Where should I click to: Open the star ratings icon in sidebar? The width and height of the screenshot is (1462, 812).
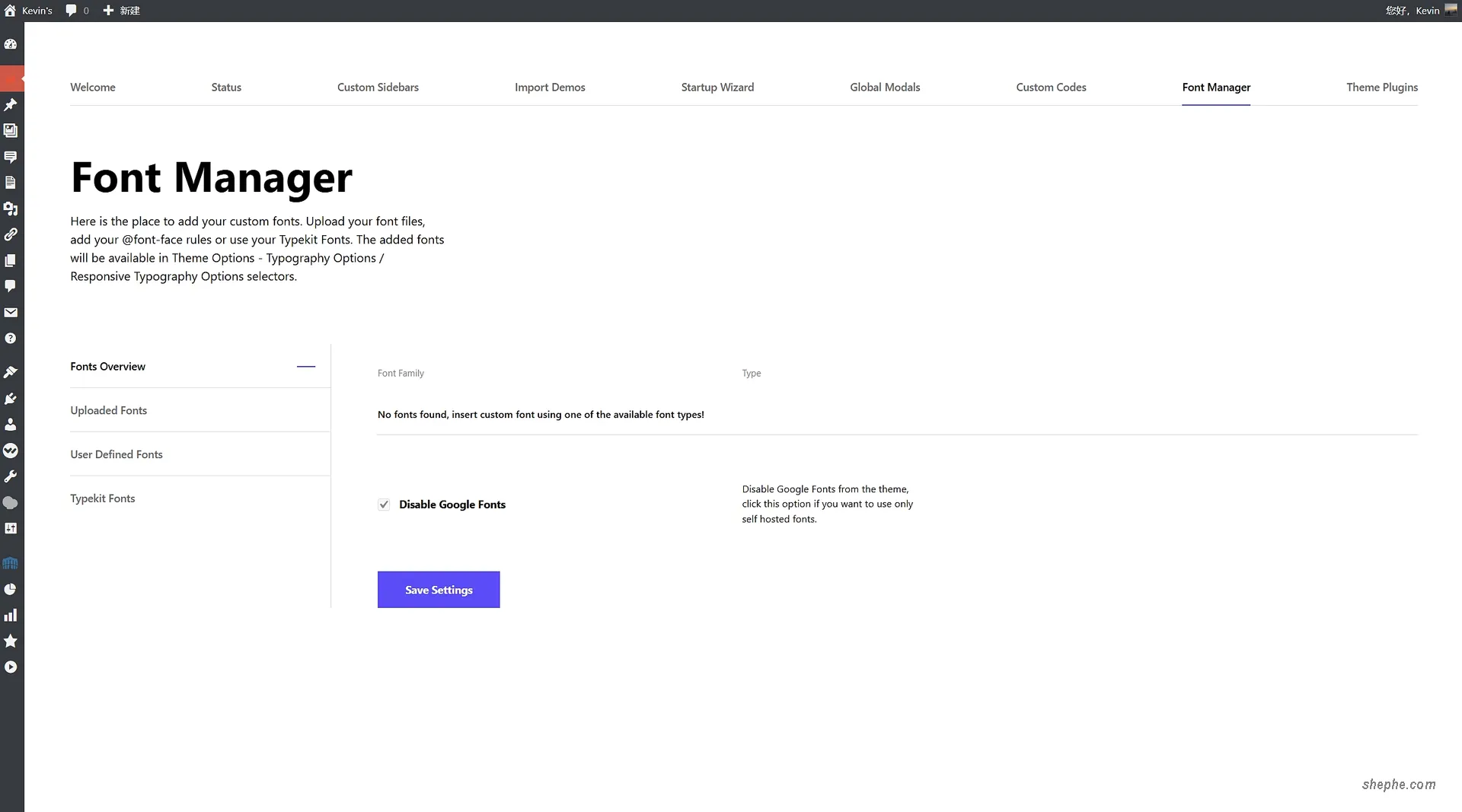pos(11,642)
